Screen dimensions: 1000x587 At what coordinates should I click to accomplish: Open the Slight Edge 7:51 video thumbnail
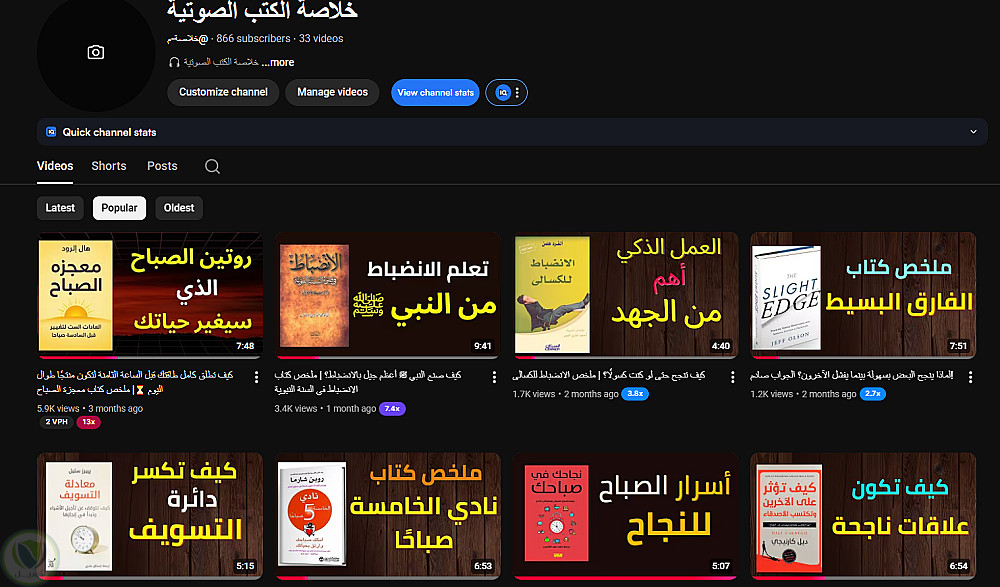pos(864,295)
